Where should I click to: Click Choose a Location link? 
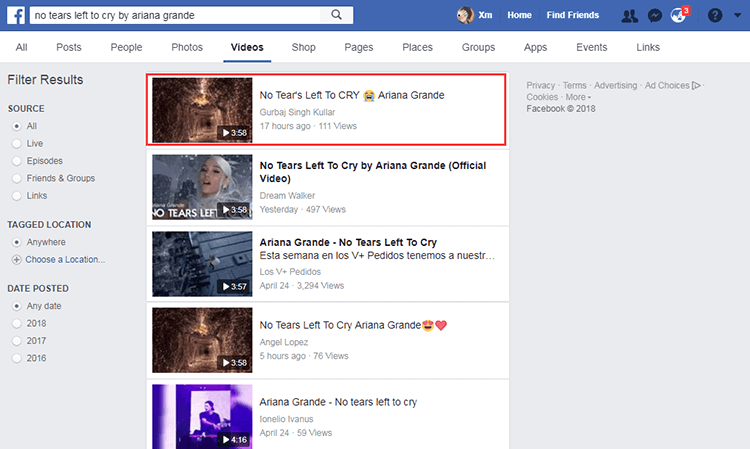pyautogui.click(x=65, y=260)
